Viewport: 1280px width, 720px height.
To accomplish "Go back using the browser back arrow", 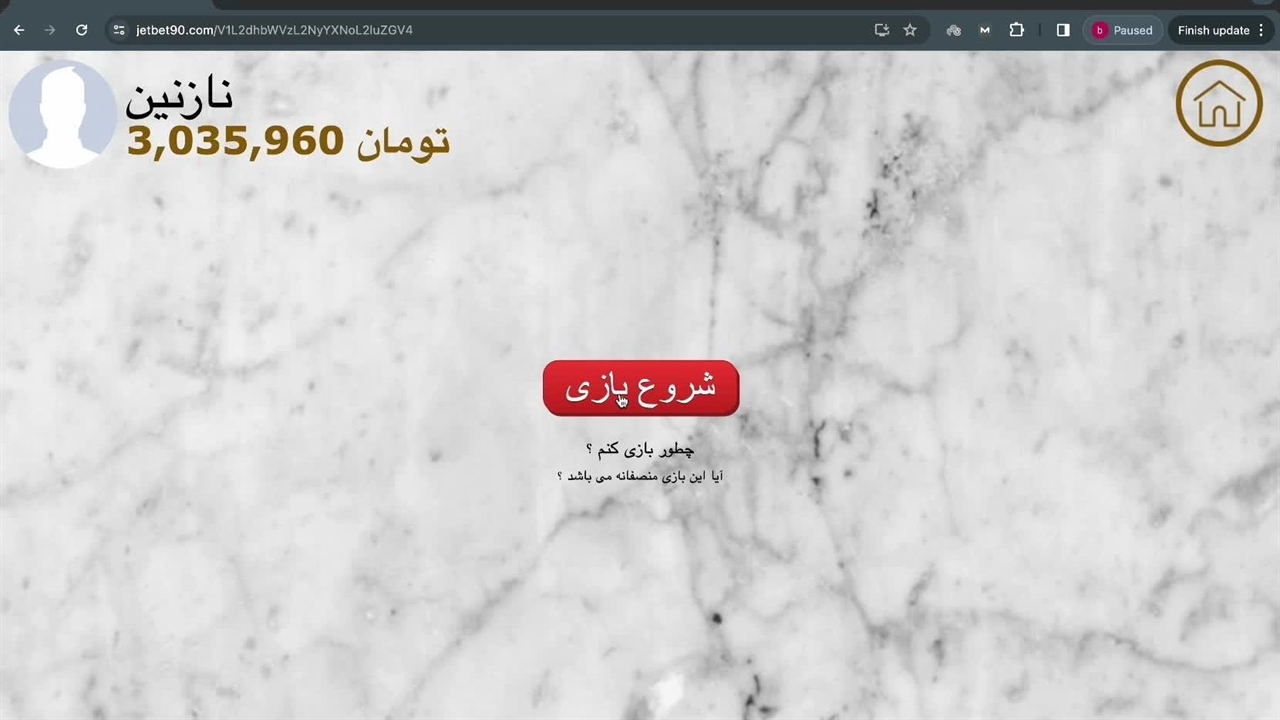I will tap(19, 30).
